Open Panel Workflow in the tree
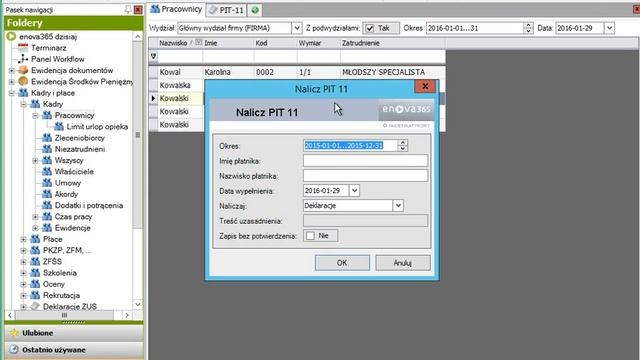Image resolution: width=640 pixels, height=360 pixels. (58, 59)
